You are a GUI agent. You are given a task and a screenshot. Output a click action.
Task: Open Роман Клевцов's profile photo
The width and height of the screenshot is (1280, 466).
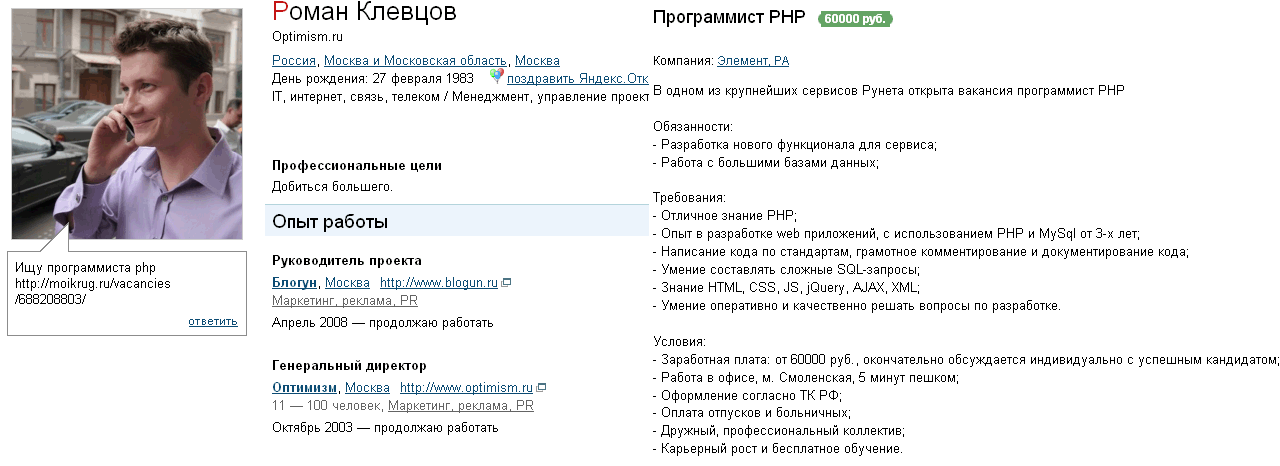pos(126,124)
